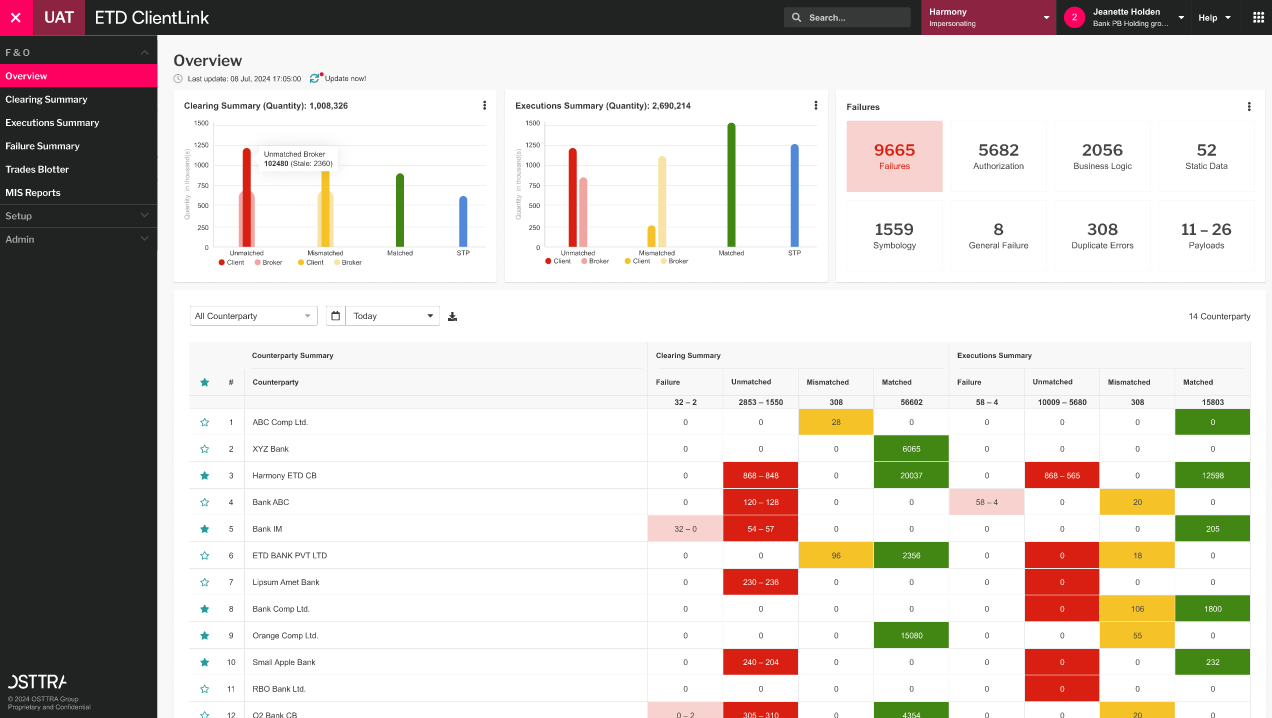Image resolution: width=1272 pixels, height=718 pixels.
Task: Click the Counterparty column header
Action: [275, 382]
